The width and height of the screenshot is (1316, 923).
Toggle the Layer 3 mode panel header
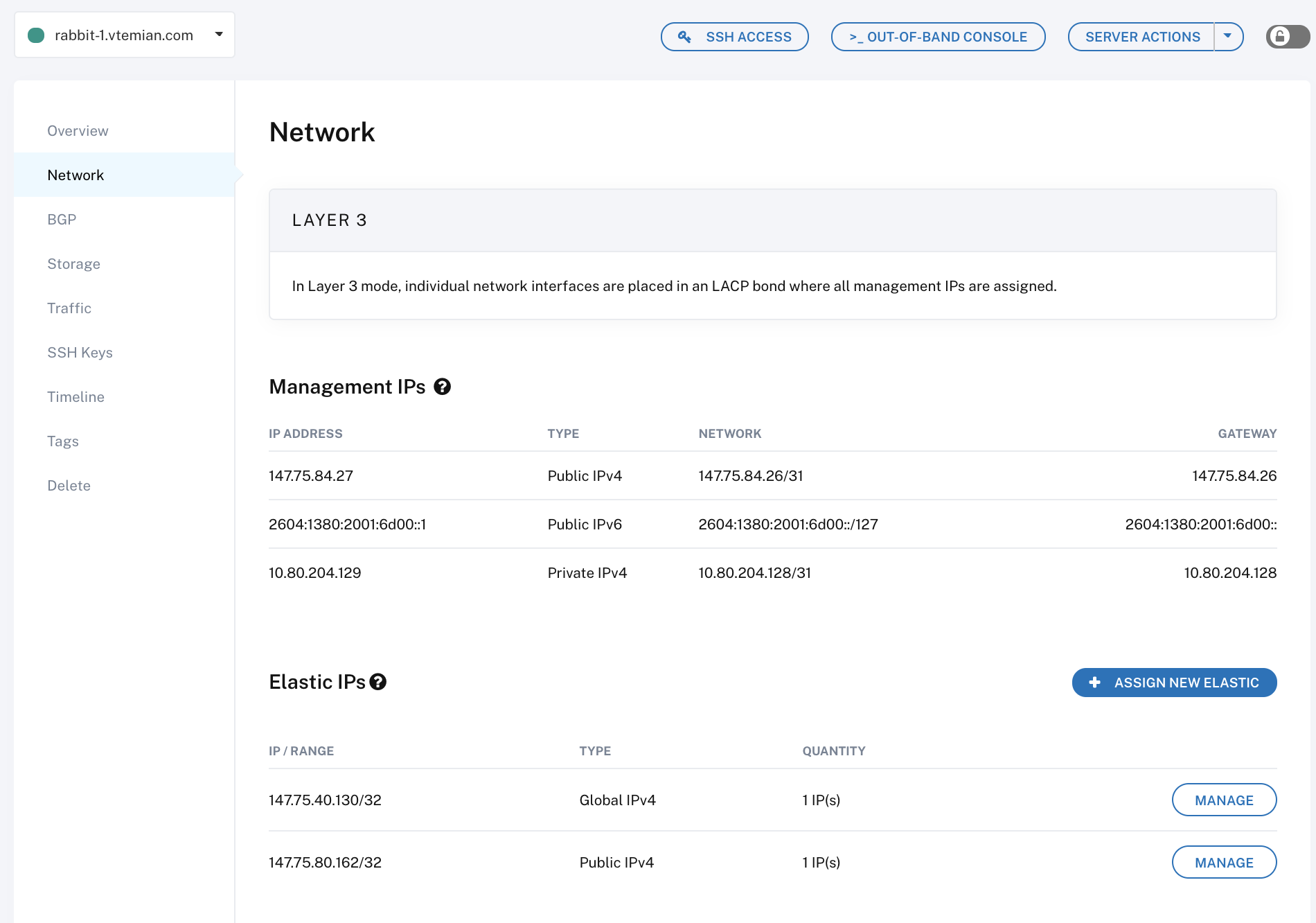point(772,220)
